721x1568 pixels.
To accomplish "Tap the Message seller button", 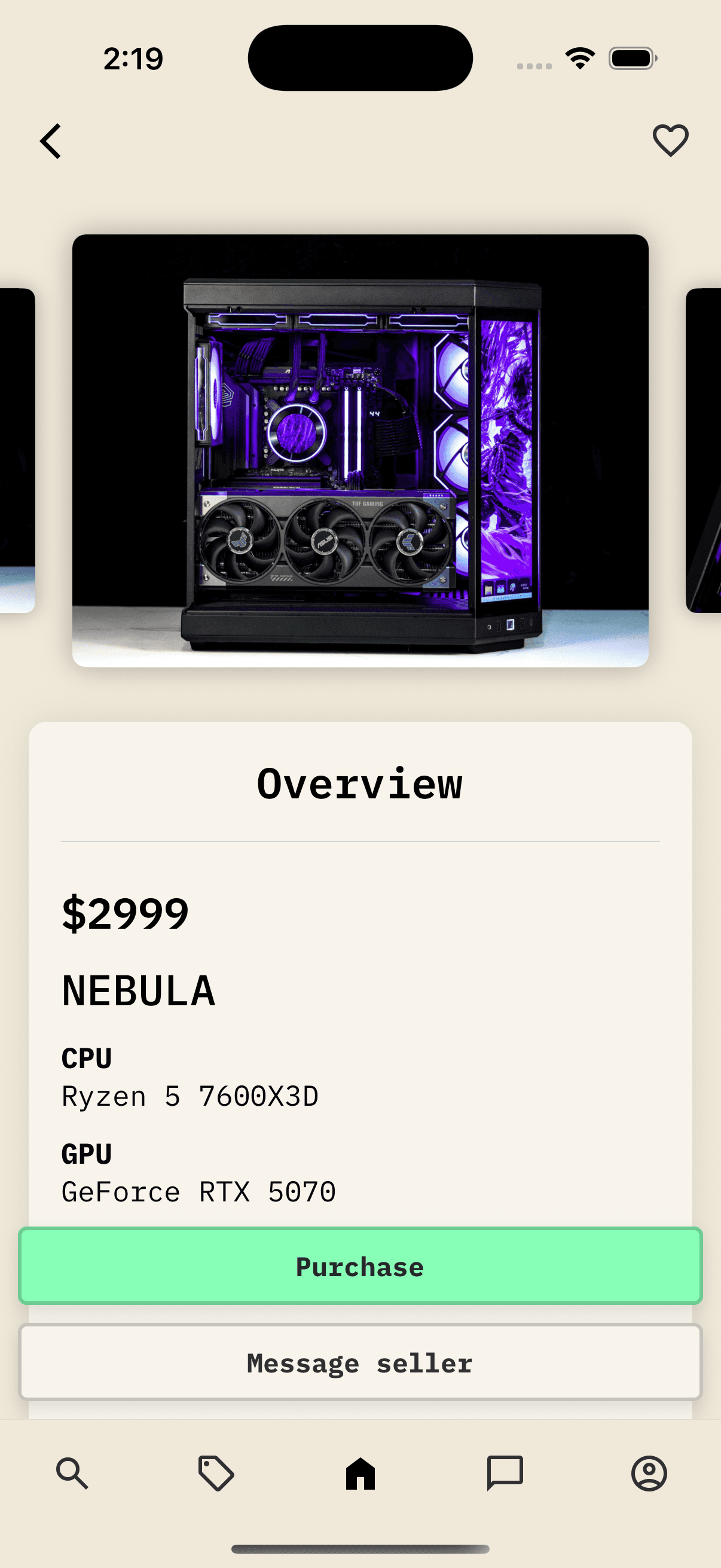I will [x=360, y=1362].
